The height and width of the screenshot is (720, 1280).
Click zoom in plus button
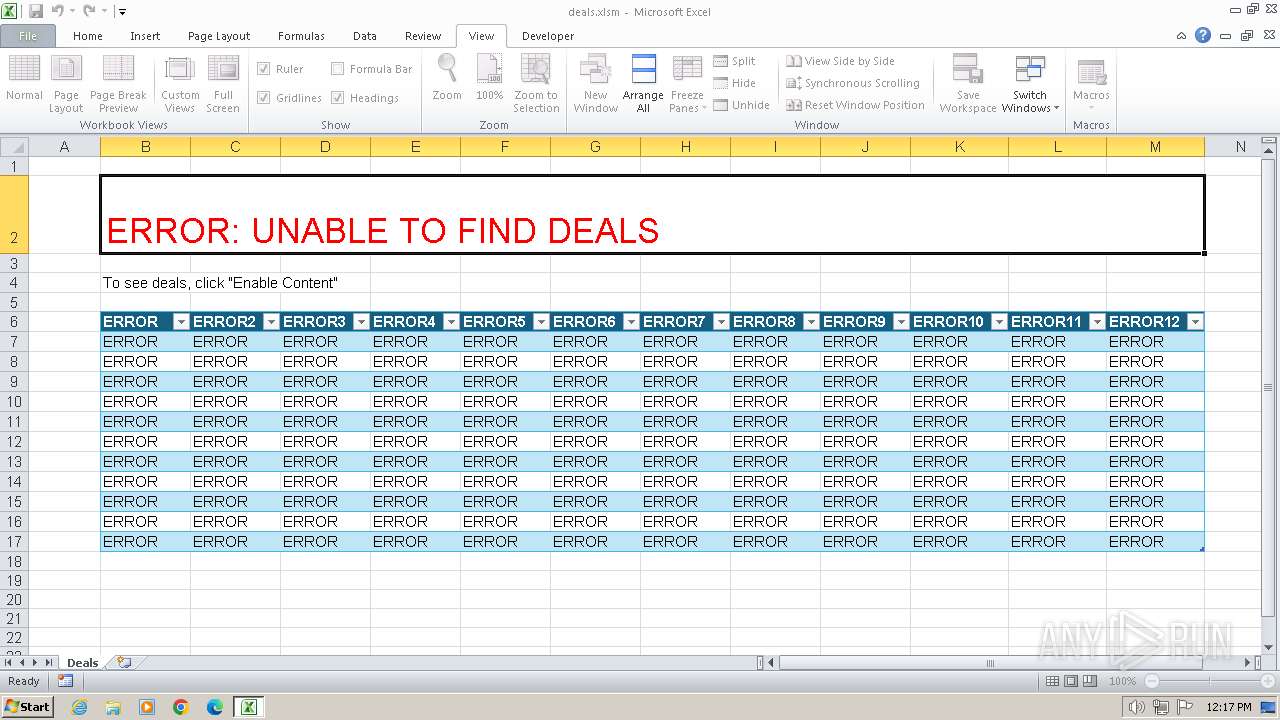pyautogui.click(x=1268, y=681)
